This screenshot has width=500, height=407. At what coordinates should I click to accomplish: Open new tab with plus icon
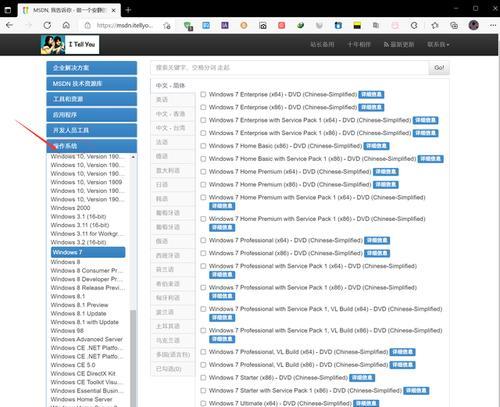[x=128, y=10]
